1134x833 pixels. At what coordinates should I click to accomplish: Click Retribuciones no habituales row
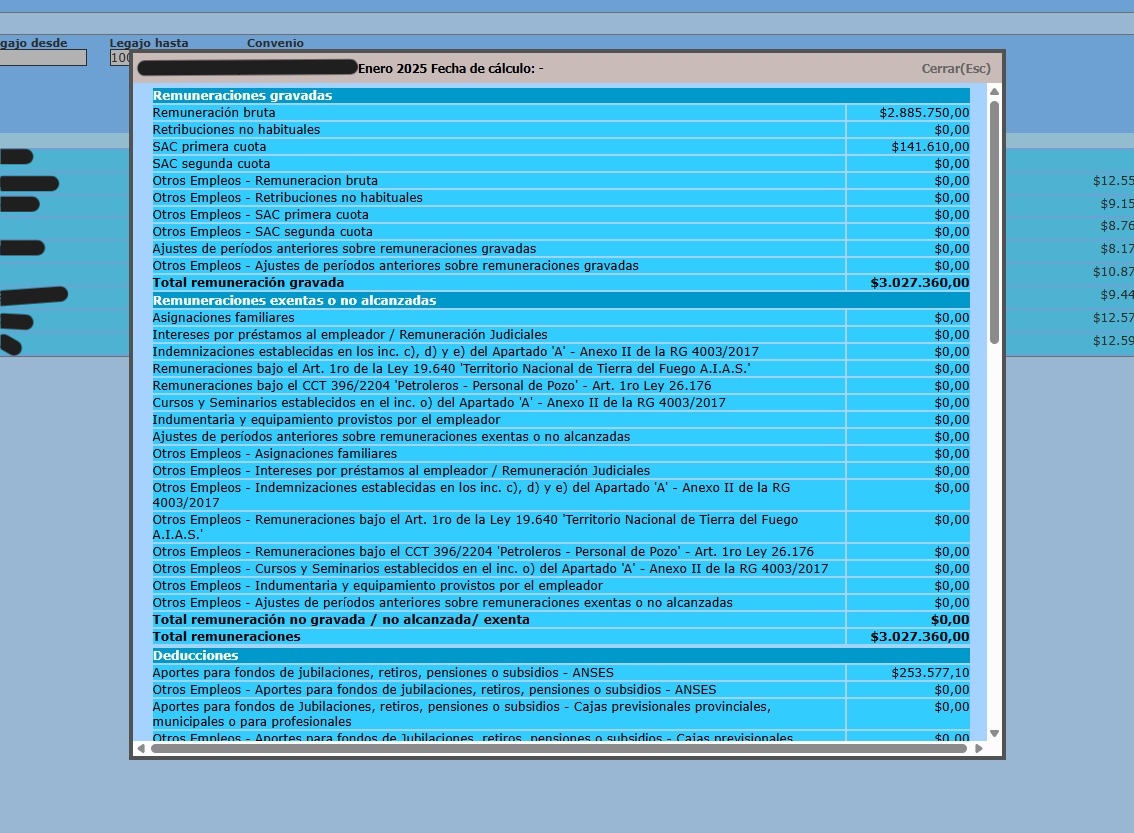tap(560, 129)
